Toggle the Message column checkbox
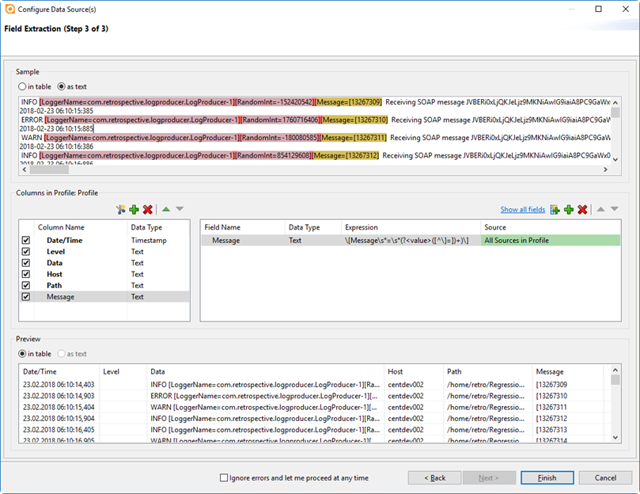 coord(26,297)
